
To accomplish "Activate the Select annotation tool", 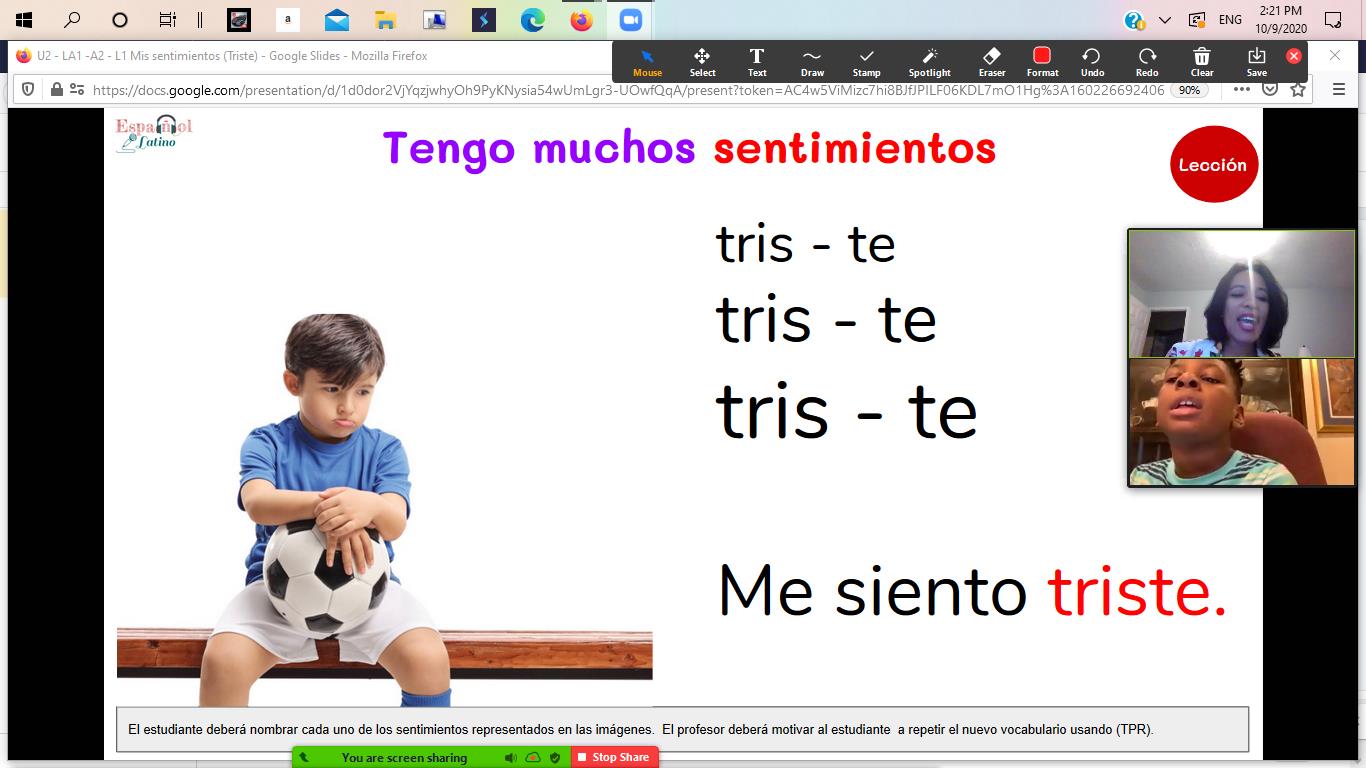I will [702, 62].
